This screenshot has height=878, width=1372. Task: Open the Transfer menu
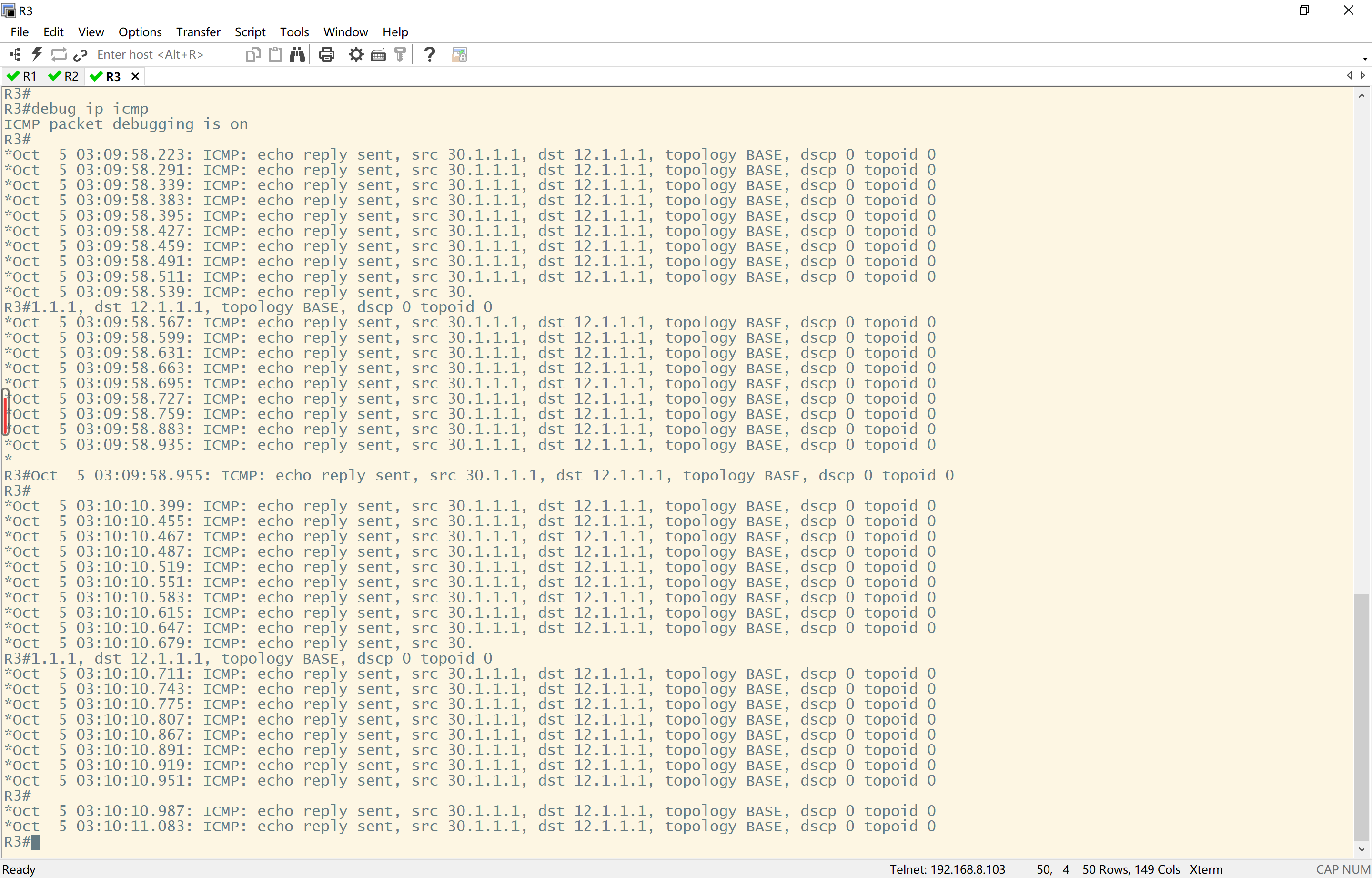point(198,32)
